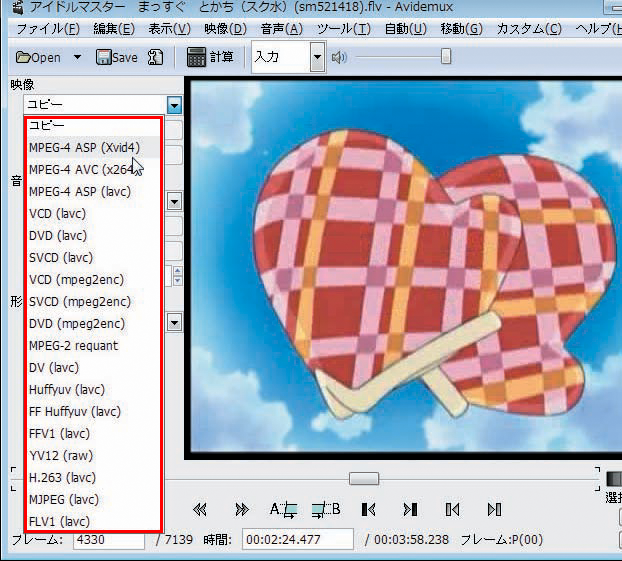Open the 自動(U) menu
622x561 pixels.
coord(405,29)
